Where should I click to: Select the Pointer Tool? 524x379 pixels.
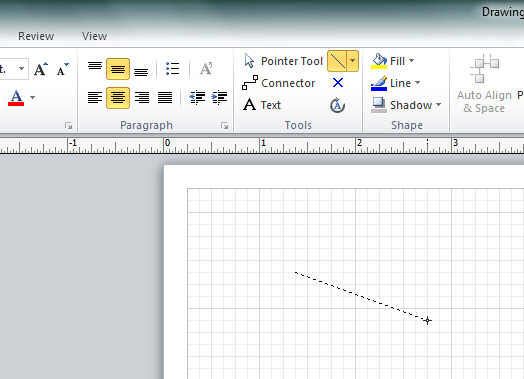tap(283, 61)
